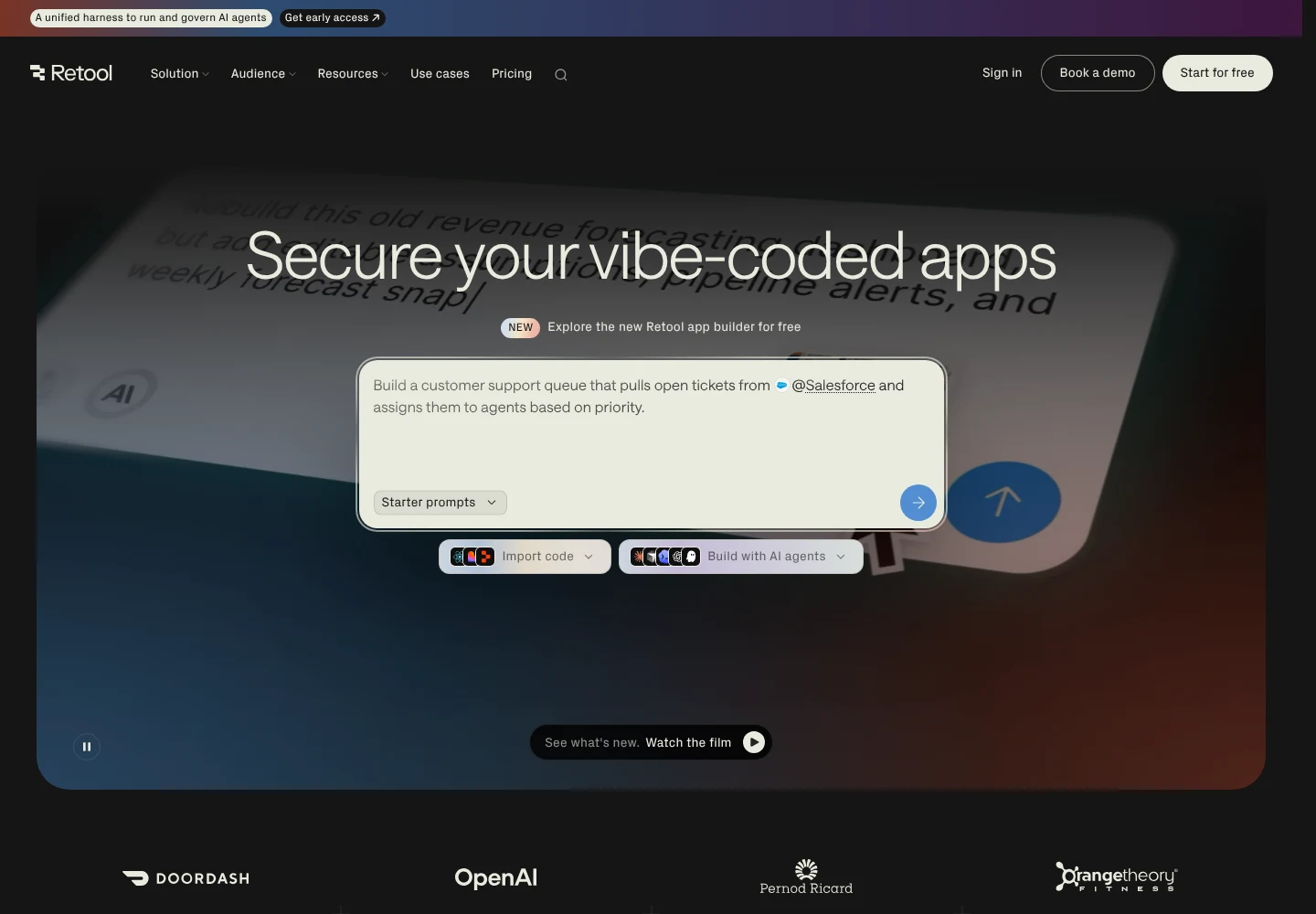Image resolution: width=1316 pixels, height=914 pixels.
Task: Click Explore the new Retool app builder link
Action: pyautogui.click(x=674, y=327)
